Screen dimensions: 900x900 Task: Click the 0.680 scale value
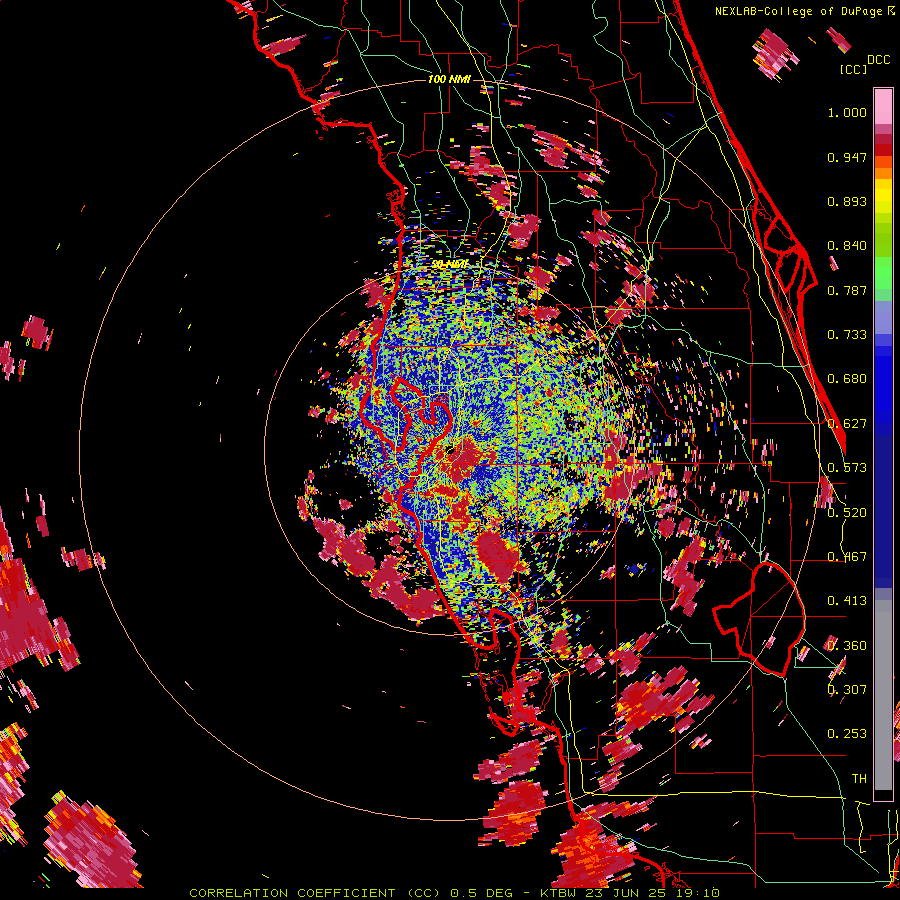847,379
